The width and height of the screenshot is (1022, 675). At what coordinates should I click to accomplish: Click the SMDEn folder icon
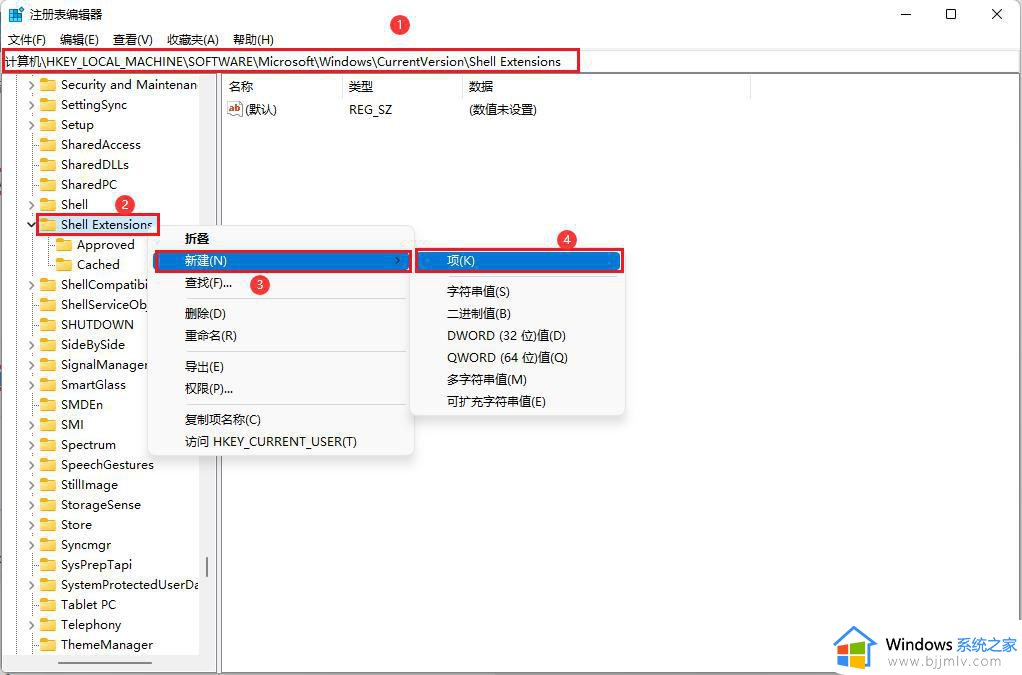point(48,405)
